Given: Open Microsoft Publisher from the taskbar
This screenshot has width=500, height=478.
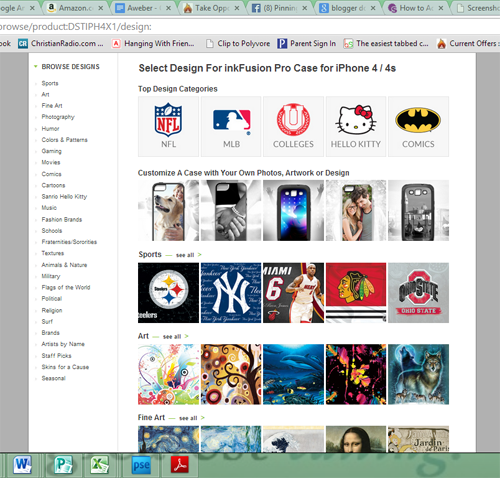Looking at the screenshot, I should coord(64,465).
